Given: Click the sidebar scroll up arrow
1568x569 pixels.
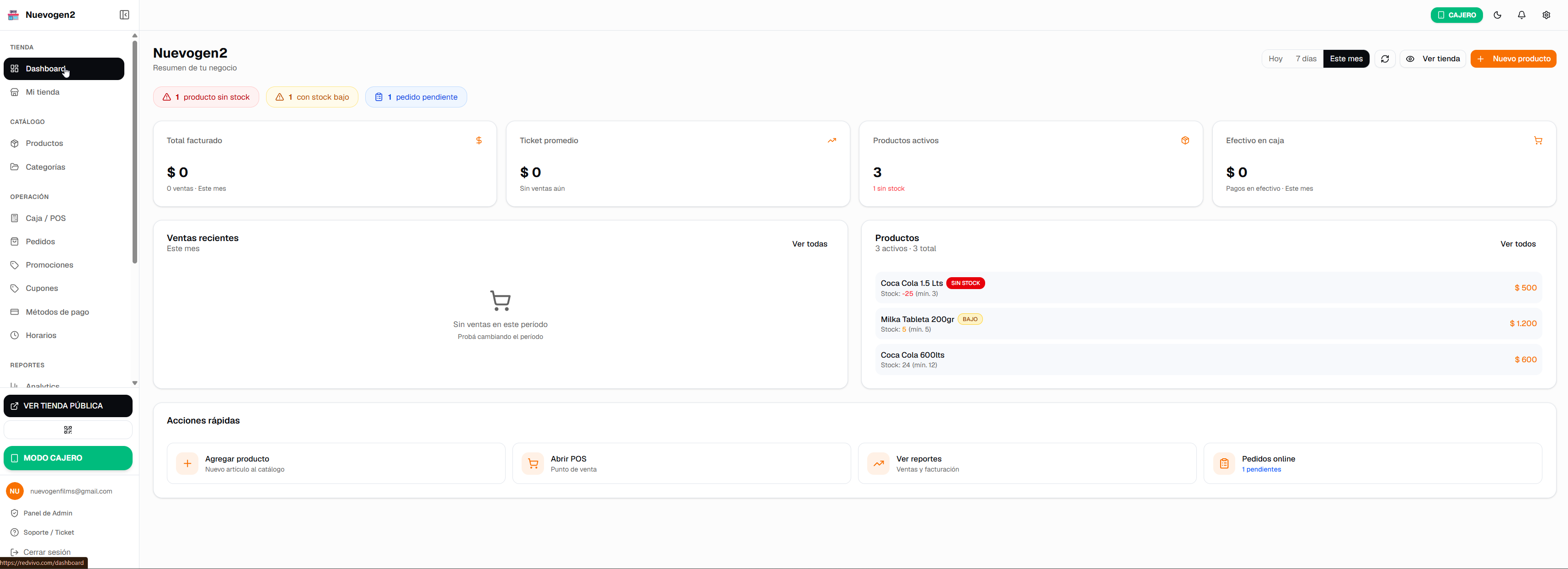Looking at the screenshot, I should click(134, 35).
